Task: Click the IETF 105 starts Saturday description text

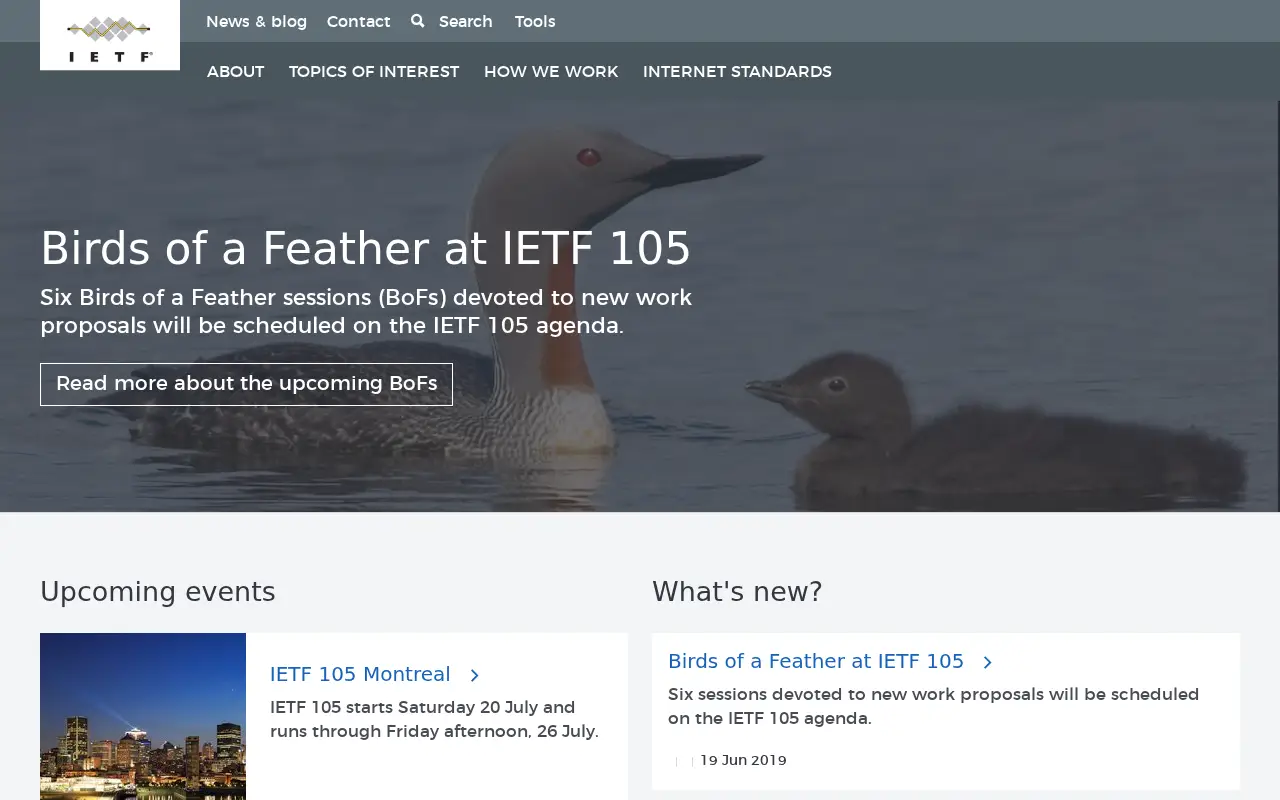Action: pyautogui.click(x=434, y=719)
